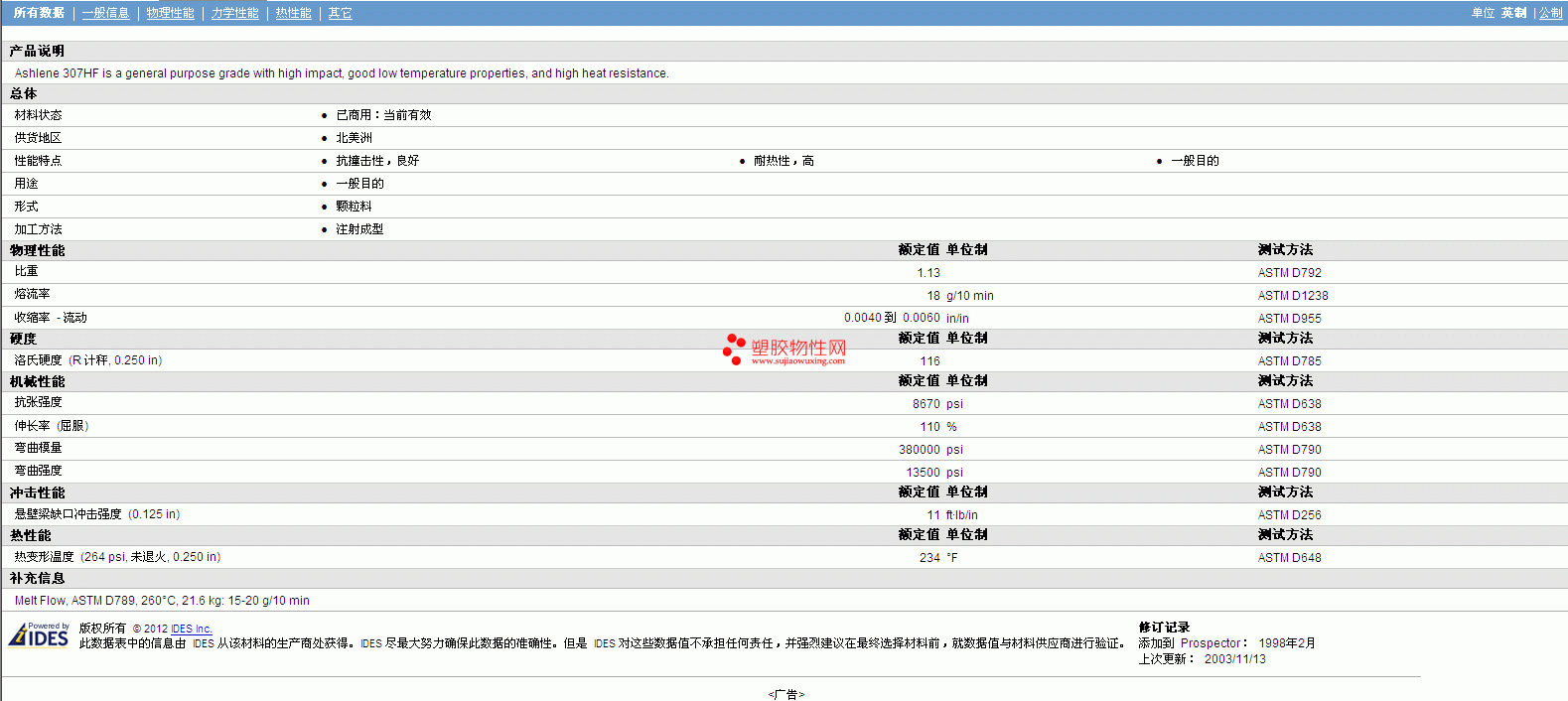This screenshot has height=701, width=1568.
Task: Click the <广告> placeholder text
Action: [785, 694]
